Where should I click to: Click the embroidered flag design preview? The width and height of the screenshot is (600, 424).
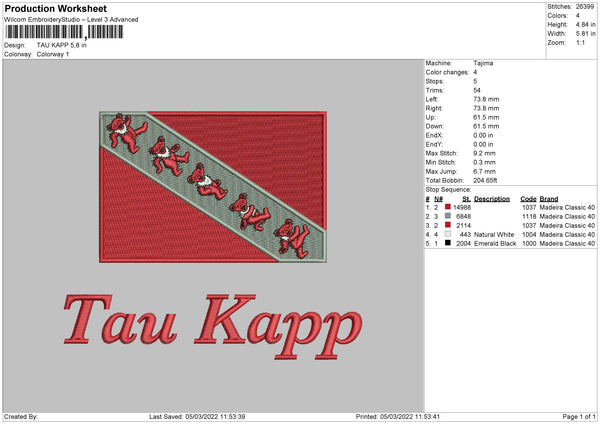click(213, 187)
